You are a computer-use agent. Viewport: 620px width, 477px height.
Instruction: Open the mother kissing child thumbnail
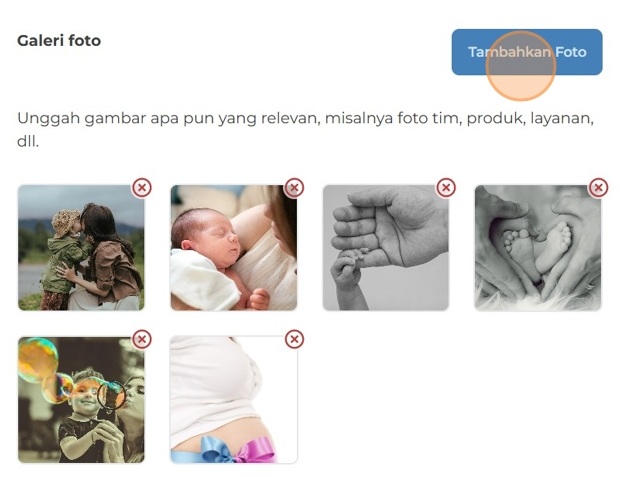(81, 248)
